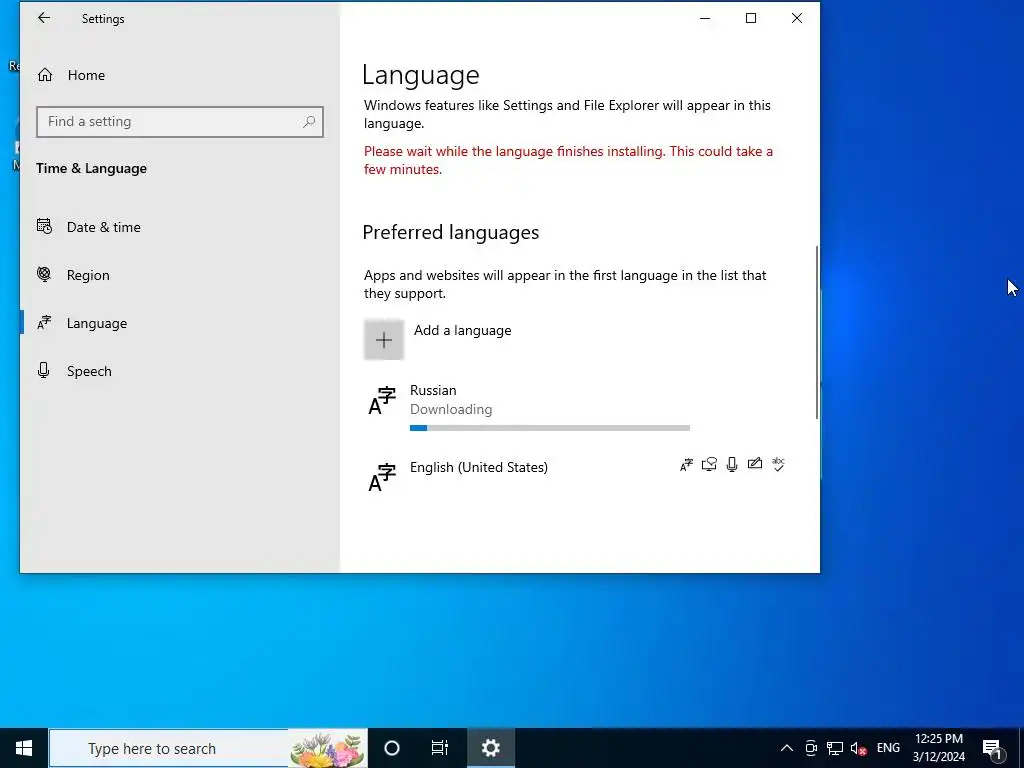The height and width of the screenshot is (768, 1024).
Task: Click the Russian download progress bar
Action: (x=550, y=428)
